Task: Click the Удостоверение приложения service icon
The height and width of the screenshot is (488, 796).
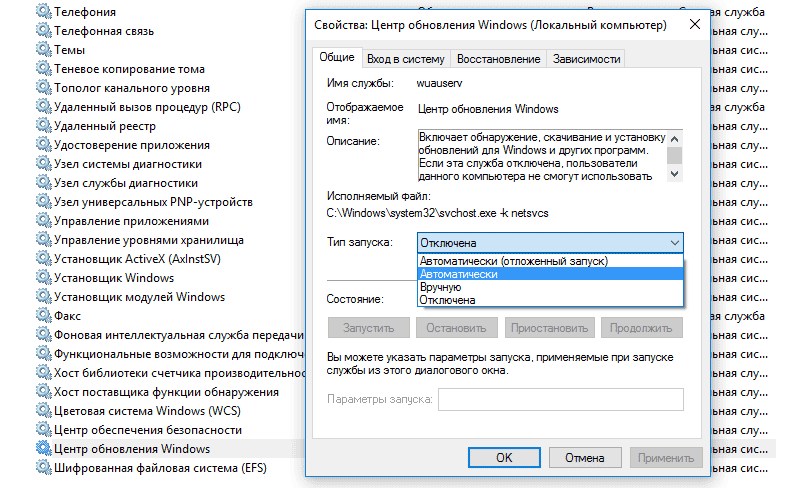Action: pyautogui.click(x=44, y=145)
